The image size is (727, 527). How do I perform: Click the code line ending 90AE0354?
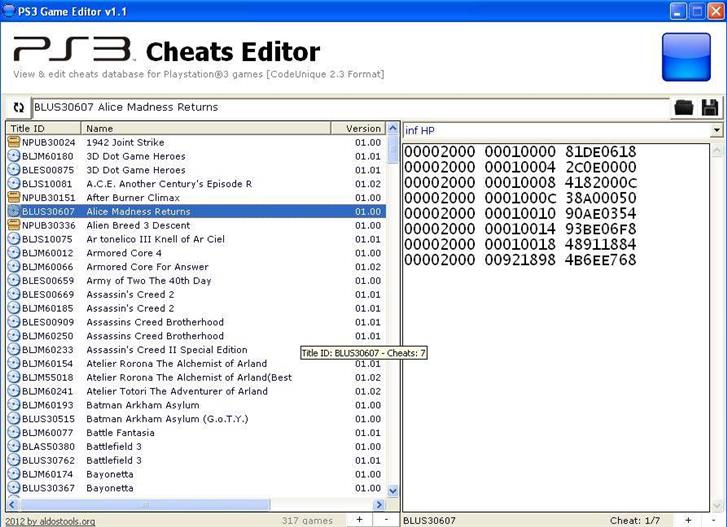coord(520,214)
